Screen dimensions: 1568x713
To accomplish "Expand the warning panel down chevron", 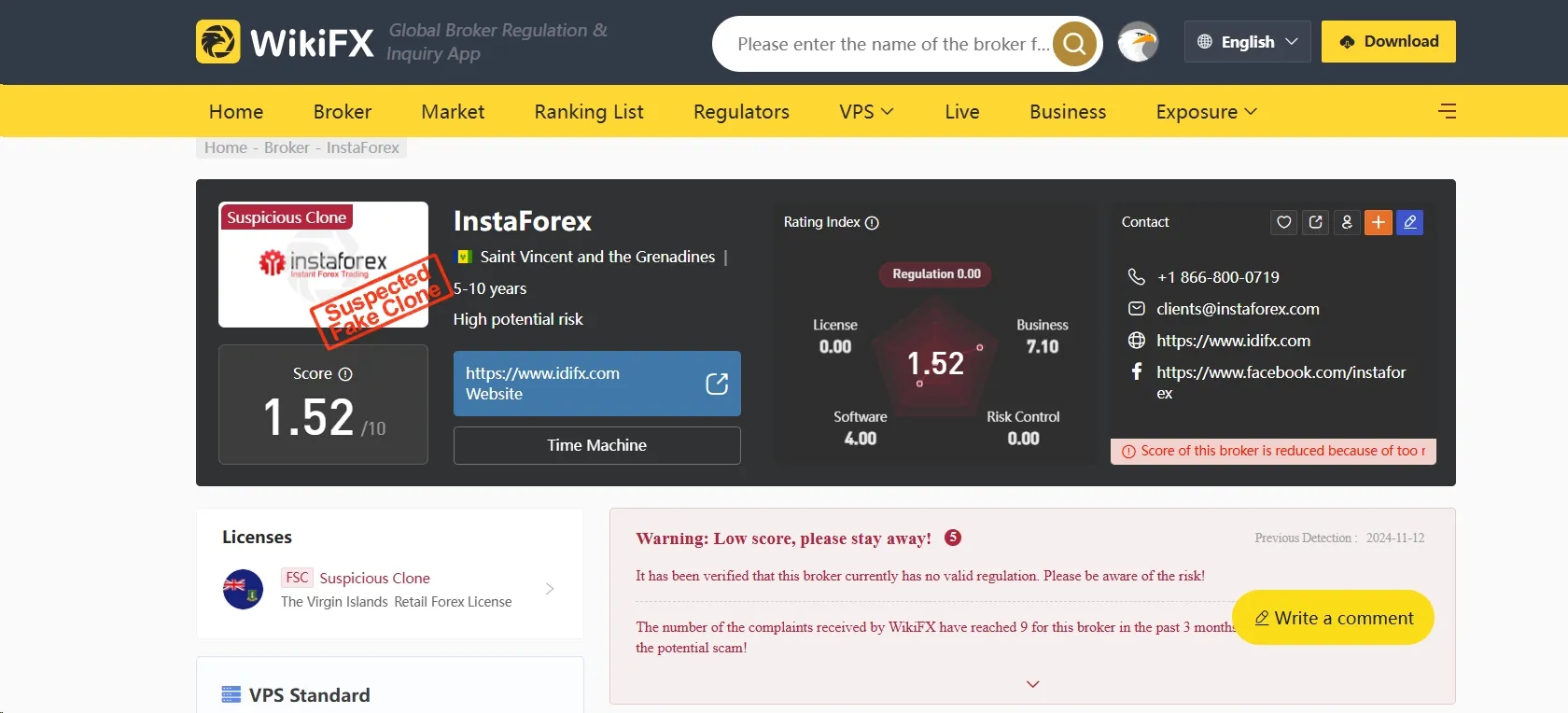I will pos(1032,684).
